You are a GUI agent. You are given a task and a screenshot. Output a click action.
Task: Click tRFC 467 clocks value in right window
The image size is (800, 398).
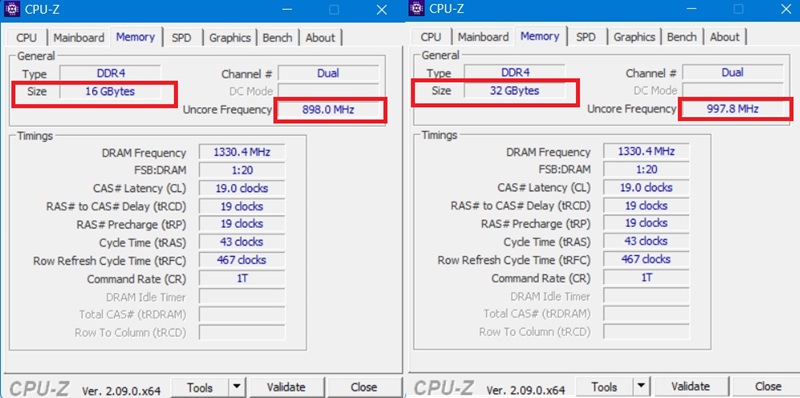(646, 259)
